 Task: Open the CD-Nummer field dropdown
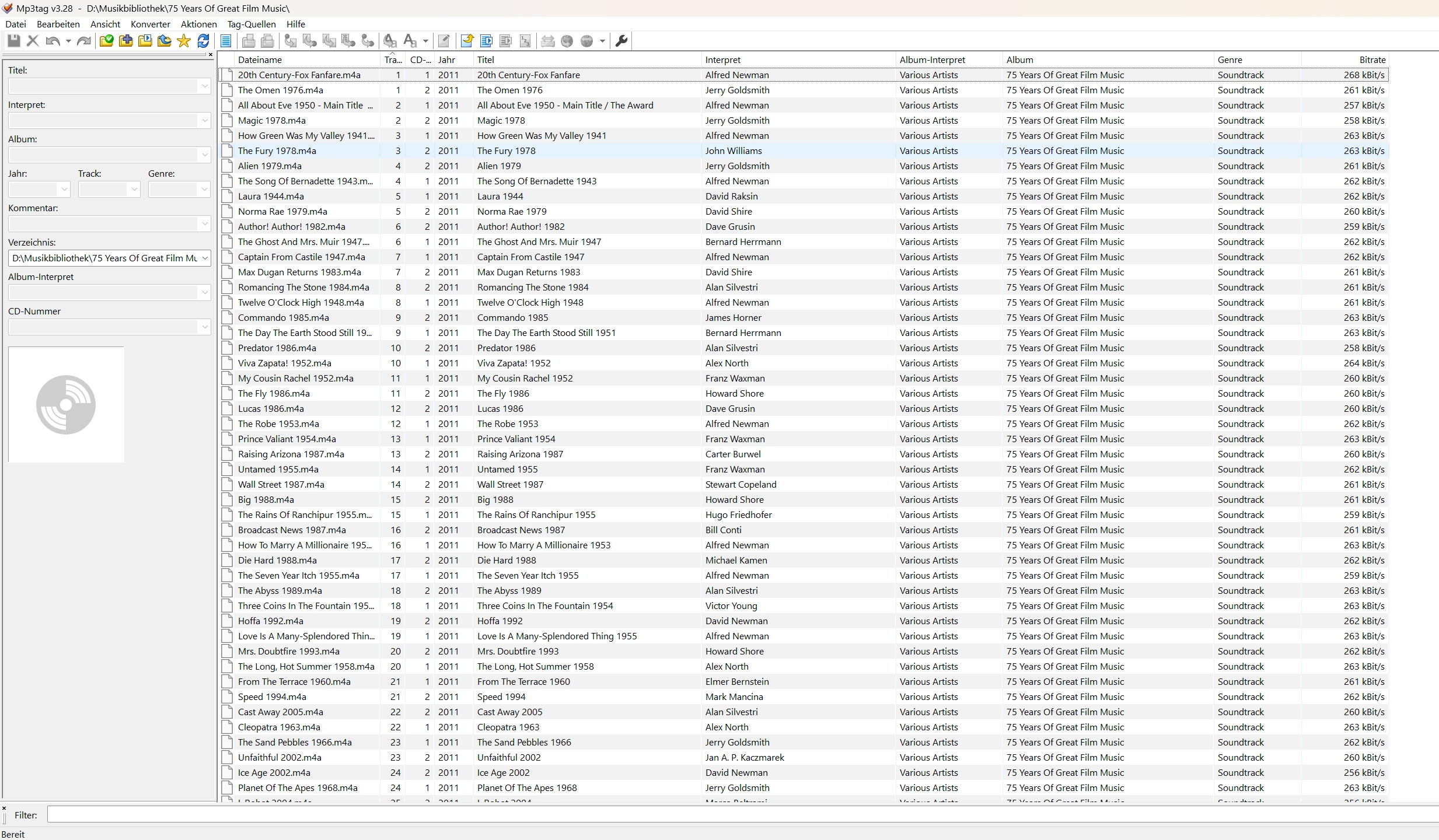(204, 327)
